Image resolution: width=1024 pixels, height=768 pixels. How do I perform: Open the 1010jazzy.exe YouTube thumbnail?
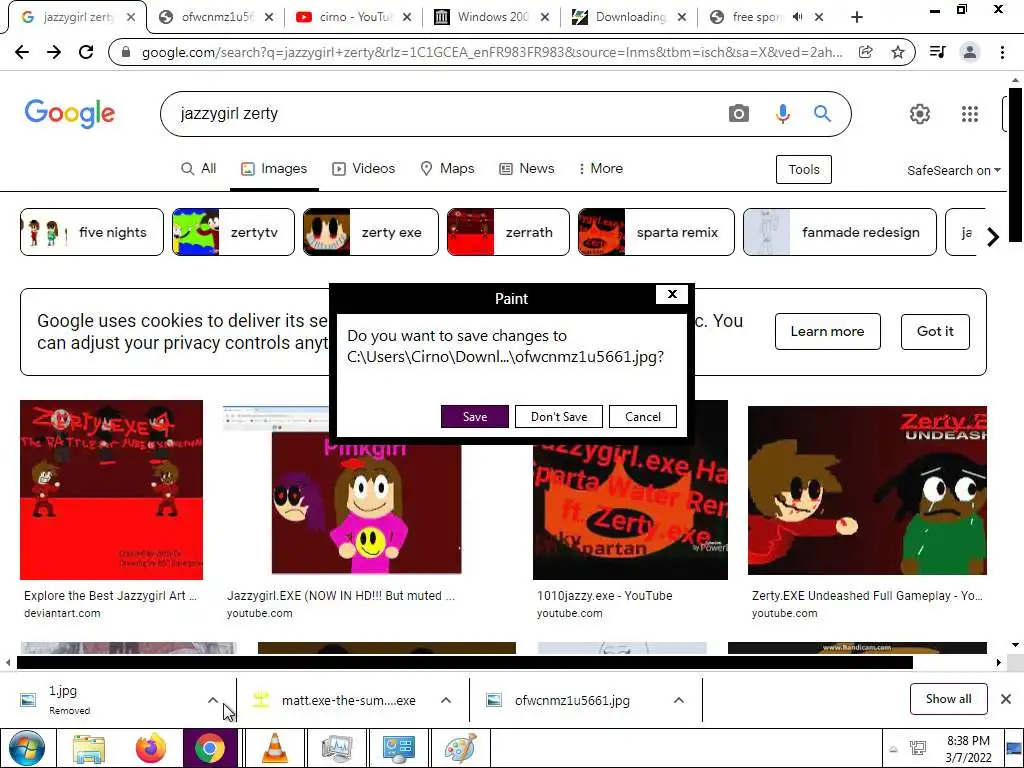point(630,513)
